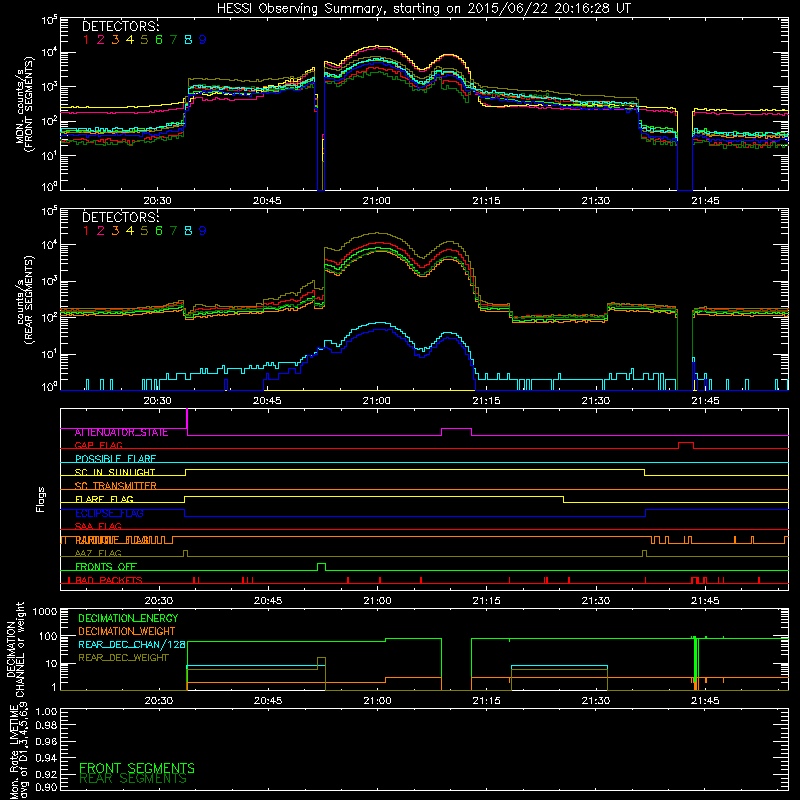The width and height of the screenshot is (800, 800).
Task: Click the POSSIBLE_FLARE flag label
Action: point(115,459)
